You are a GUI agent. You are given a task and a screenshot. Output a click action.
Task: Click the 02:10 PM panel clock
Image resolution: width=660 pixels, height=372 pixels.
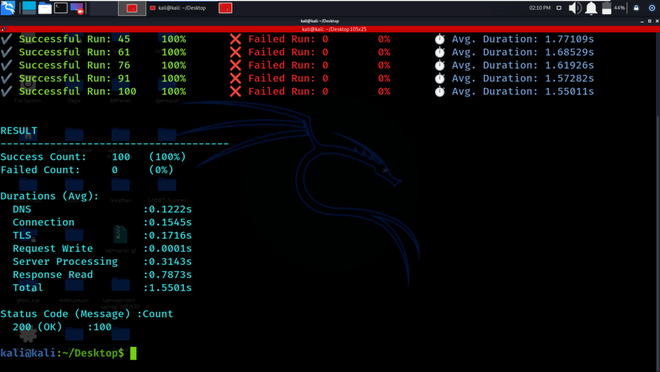point(540,8)
